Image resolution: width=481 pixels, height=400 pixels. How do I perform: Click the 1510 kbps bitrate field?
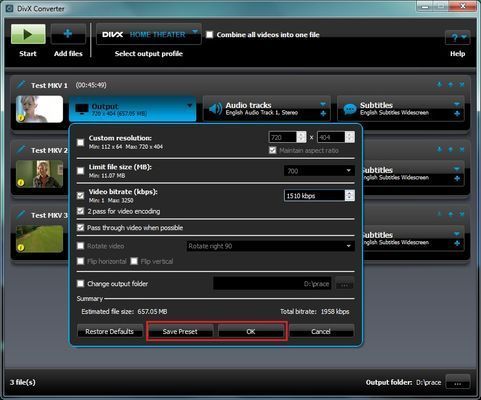315,196
